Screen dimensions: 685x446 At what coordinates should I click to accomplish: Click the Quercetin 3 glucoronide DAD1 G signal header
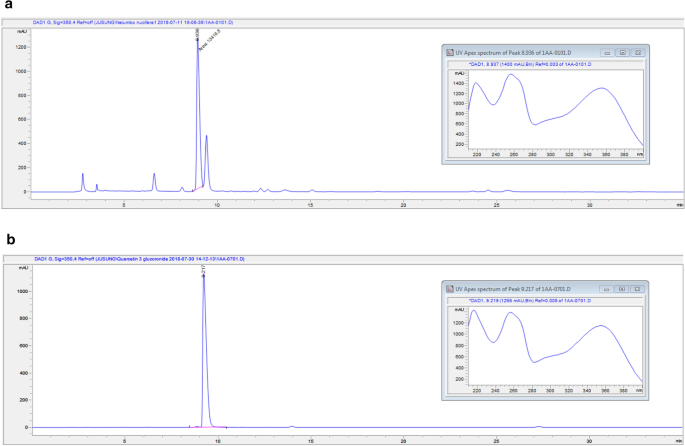139,259
